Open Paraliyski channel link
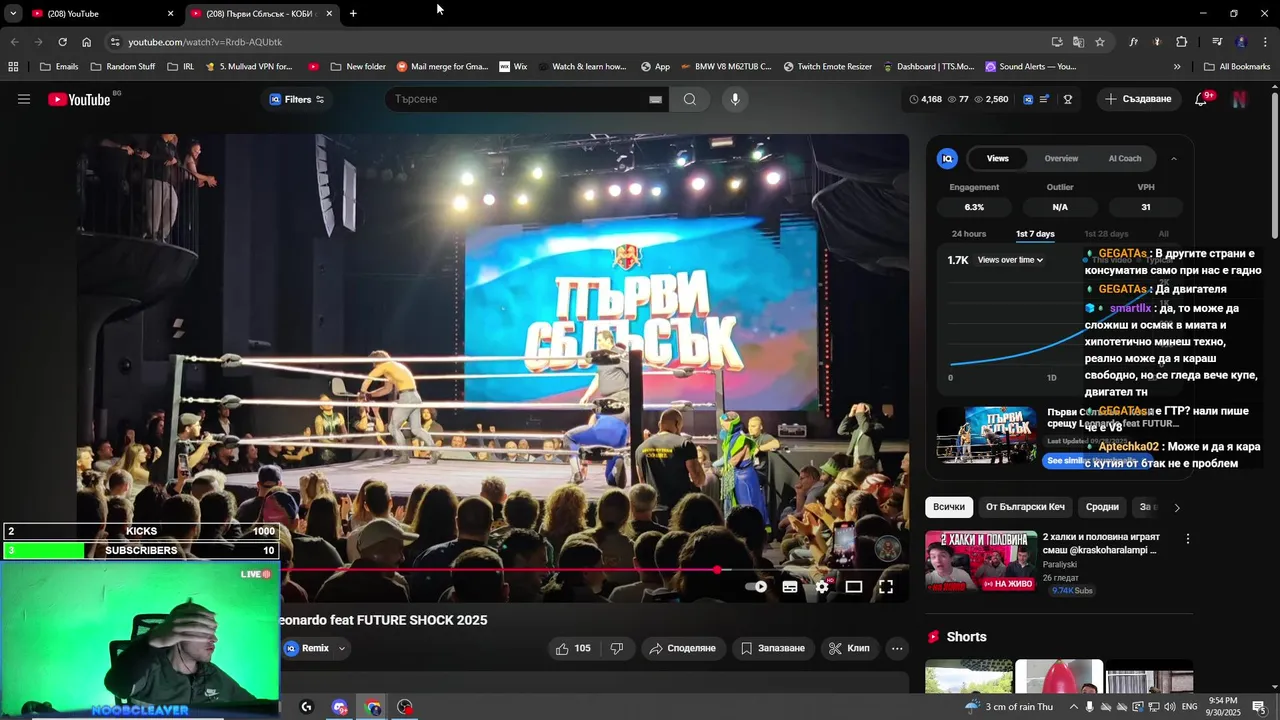Screen dimensions: 1280x720 click(x=1062, y=564)
